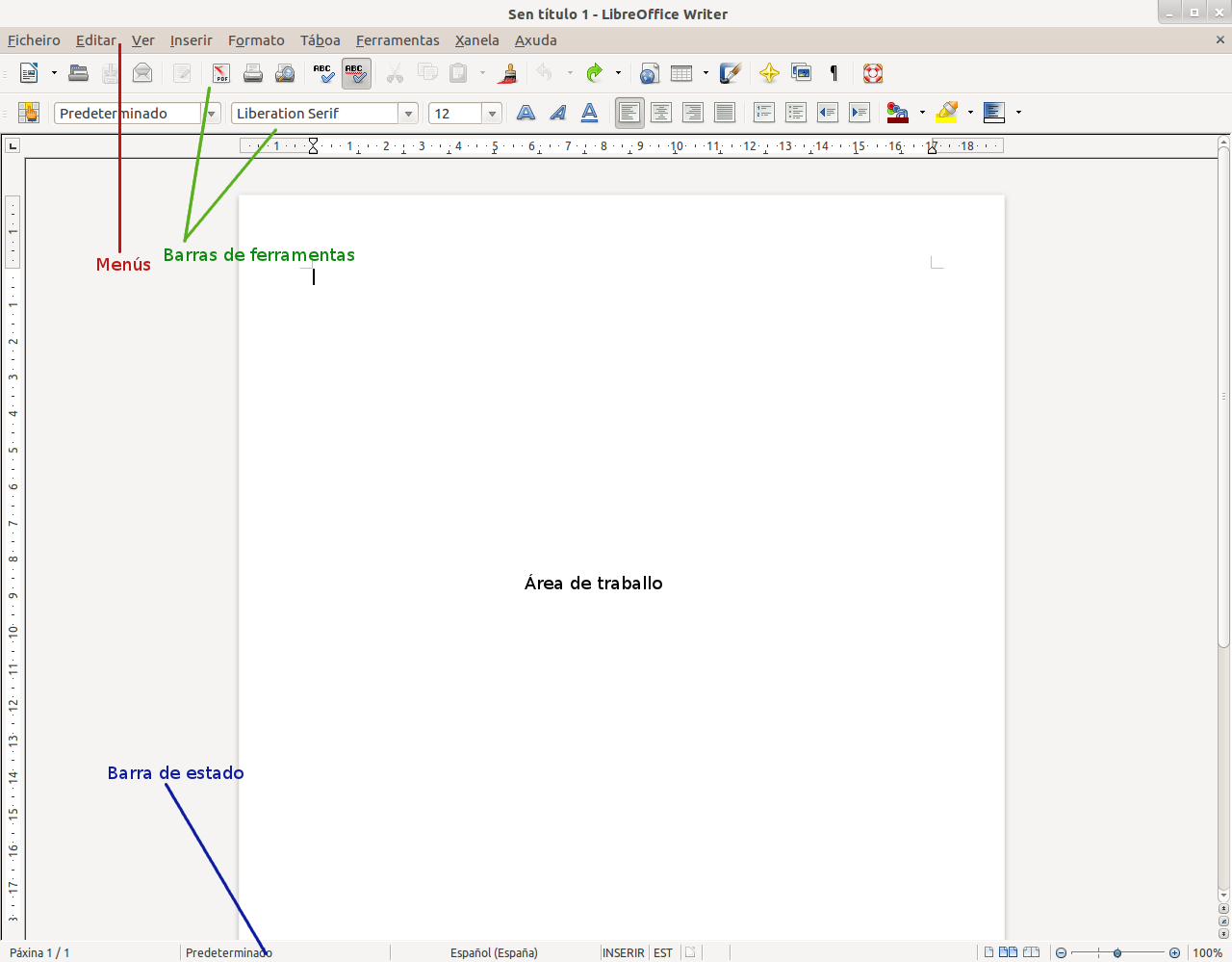
Task: Open the font size dropdown showing 12
Action: tap(492, 114)
